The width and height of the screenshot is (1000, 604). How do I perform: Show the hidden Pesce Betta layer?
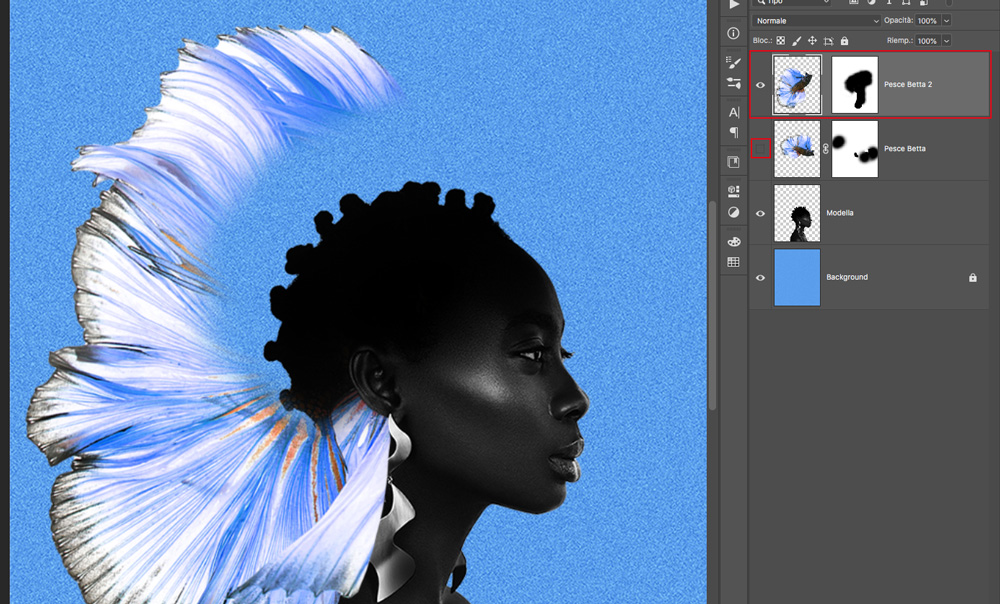(760, 149)
